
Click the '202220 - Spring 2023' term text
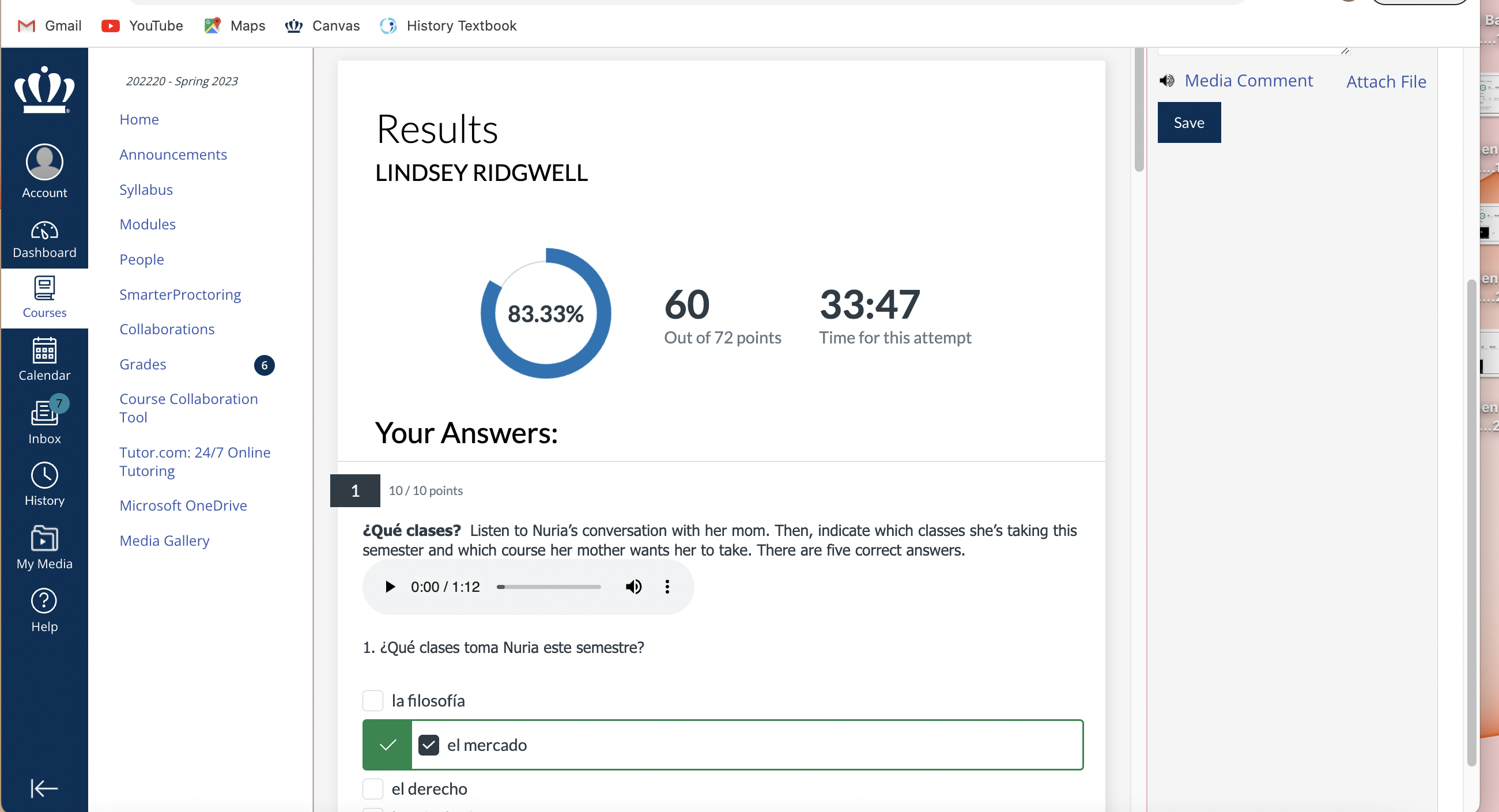182,81
